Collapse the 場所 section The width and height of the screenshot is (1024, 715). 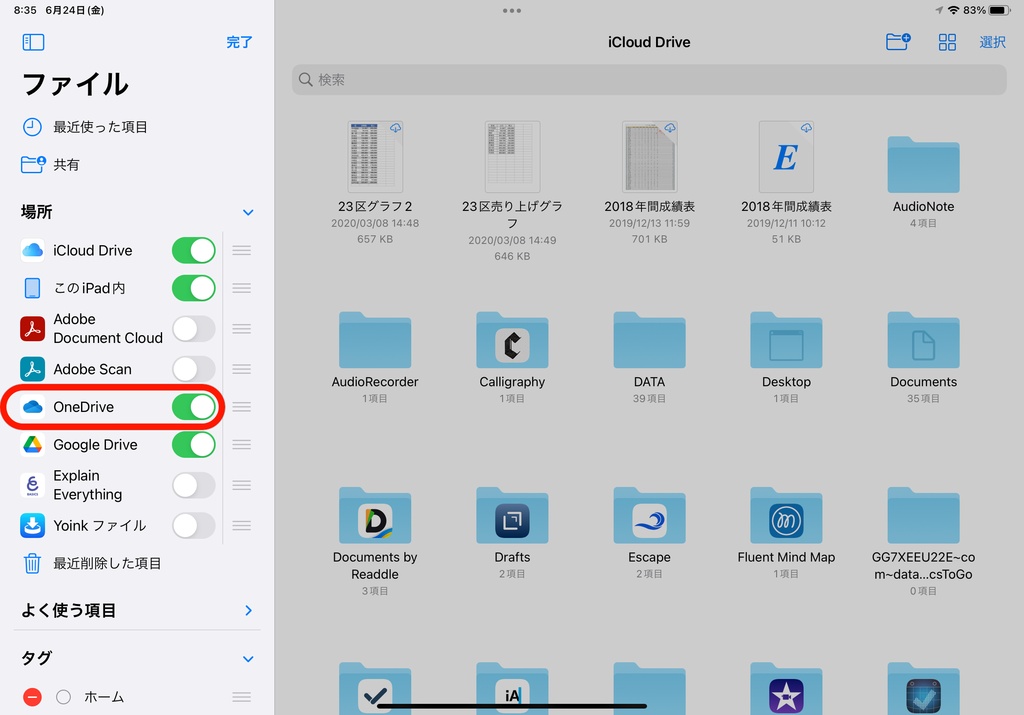248,212
